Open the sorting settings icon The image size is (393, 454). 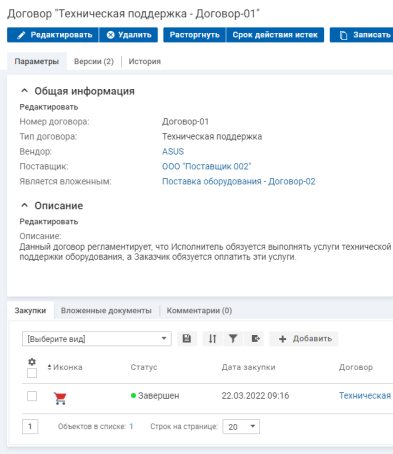tap(212, 339)
